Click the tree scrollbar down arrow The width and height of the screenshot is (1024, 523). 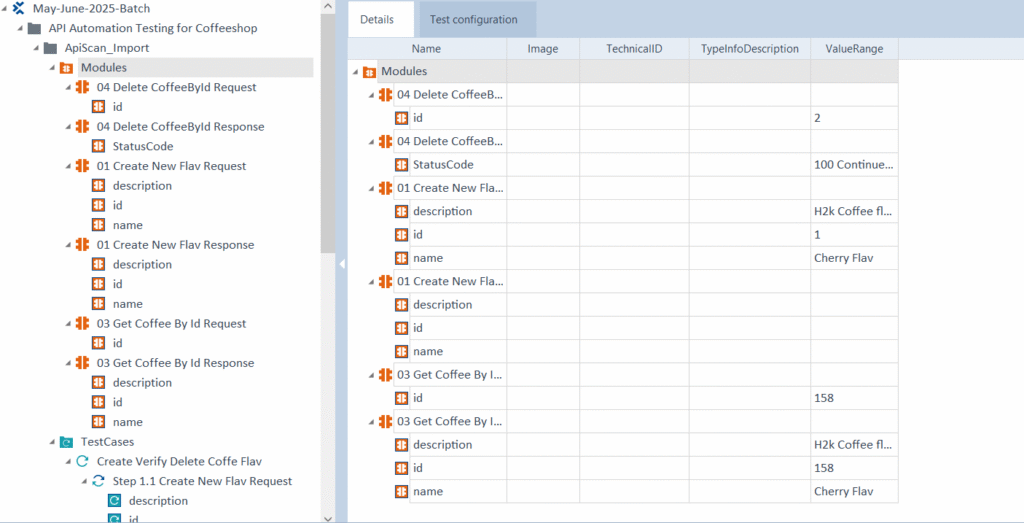328,518
